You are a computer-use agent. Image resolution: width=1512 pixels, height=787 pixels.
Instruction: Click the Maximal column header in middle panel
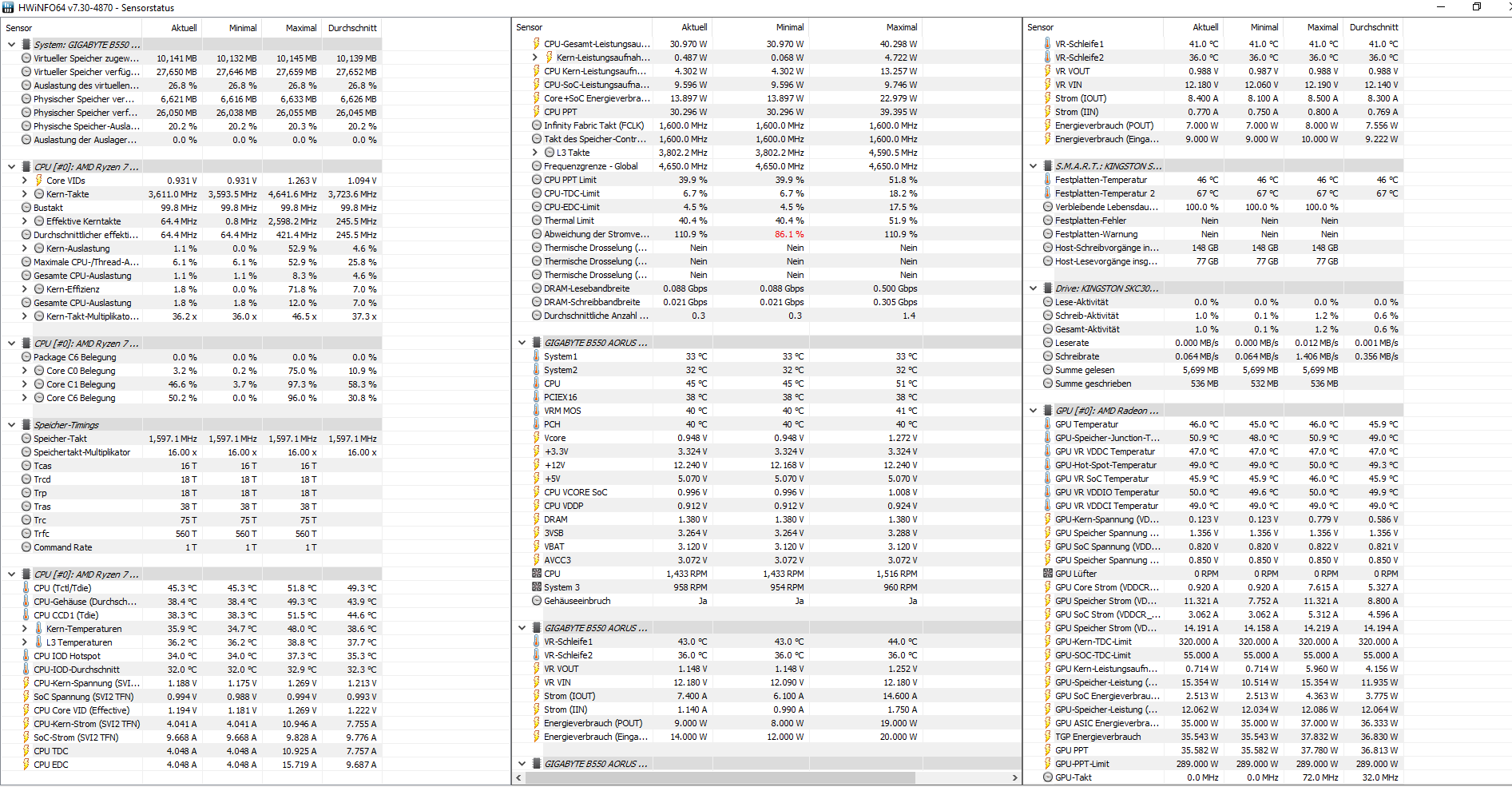tap(901, 27)
